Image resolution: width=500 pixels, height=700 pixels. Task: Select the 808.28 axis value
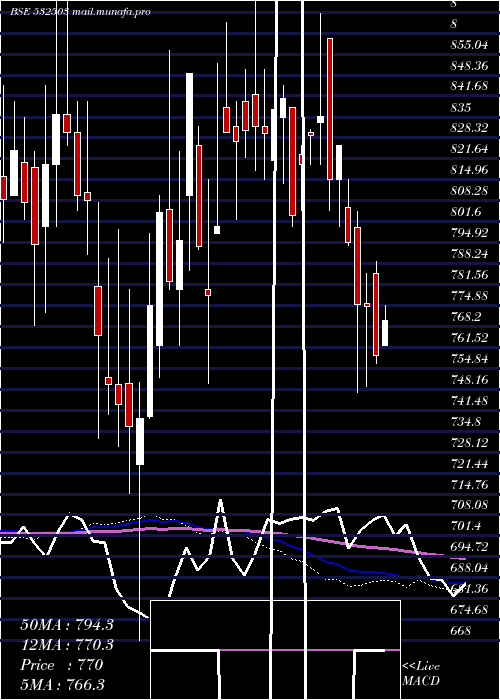[471, 191]
